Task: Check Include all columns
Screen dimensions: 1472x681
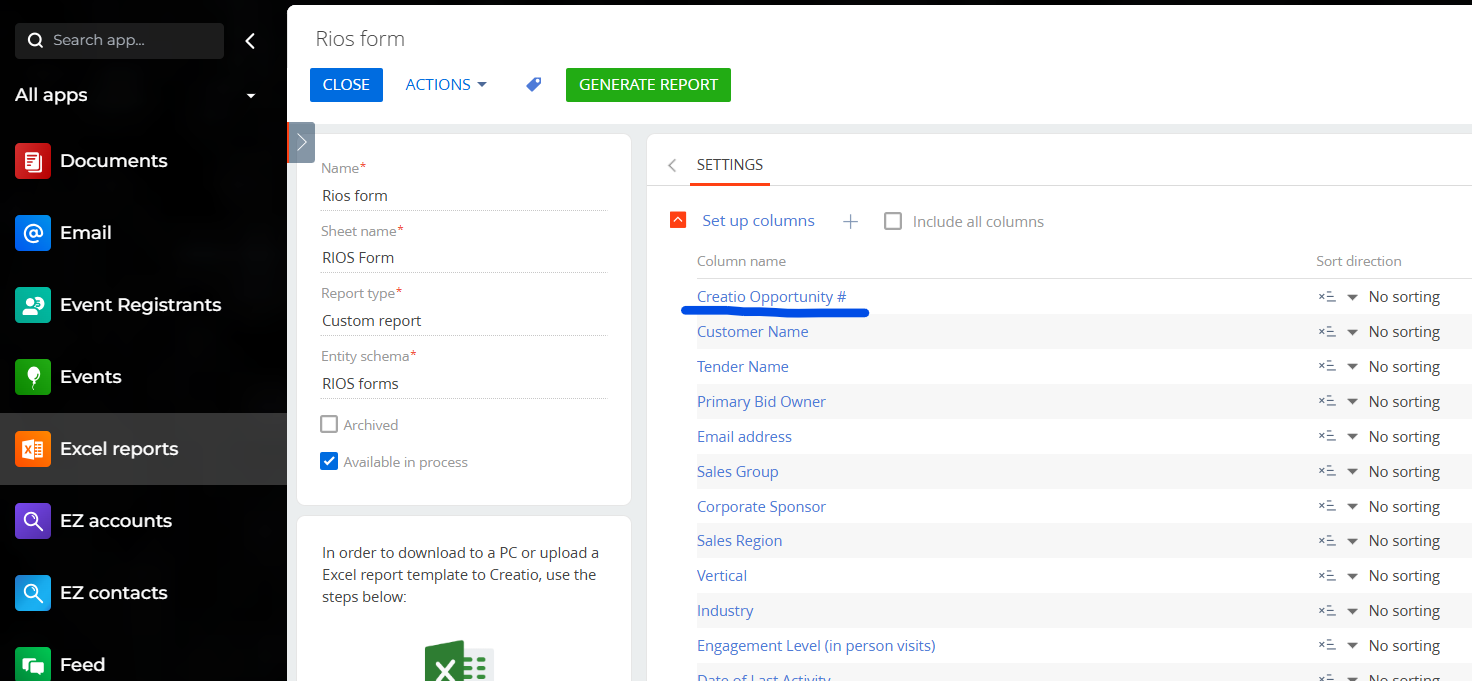Action: click(893, 222)
